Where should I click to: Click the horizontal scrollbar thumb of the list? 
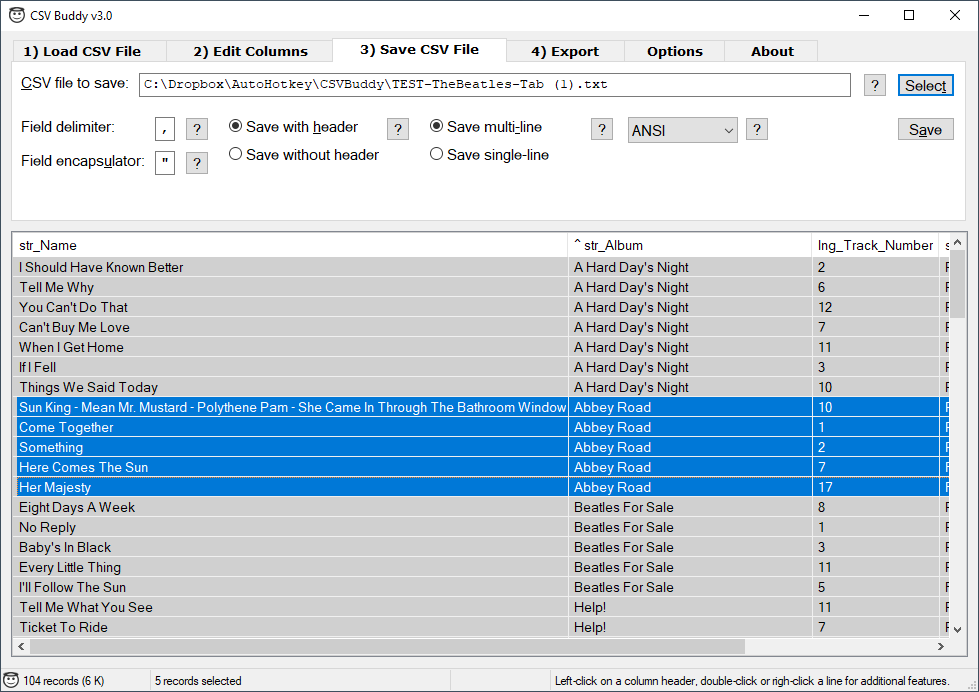coord(387,646)
